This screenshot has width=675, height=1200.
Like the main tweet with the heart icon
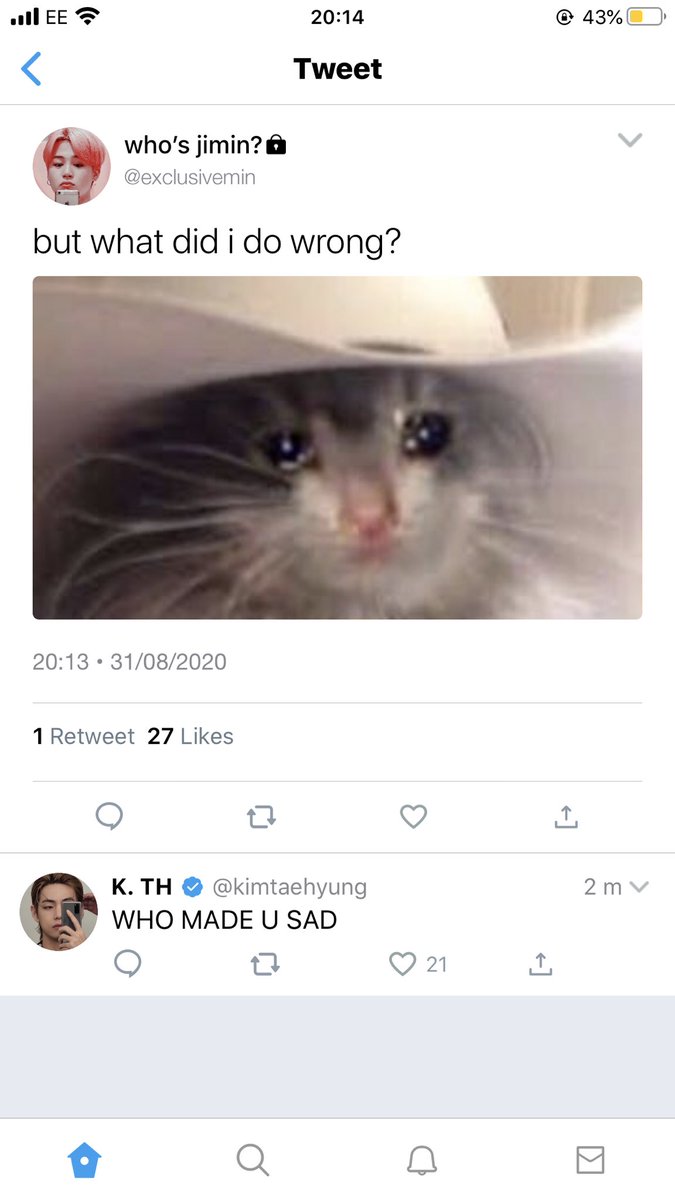coord(413,817)
